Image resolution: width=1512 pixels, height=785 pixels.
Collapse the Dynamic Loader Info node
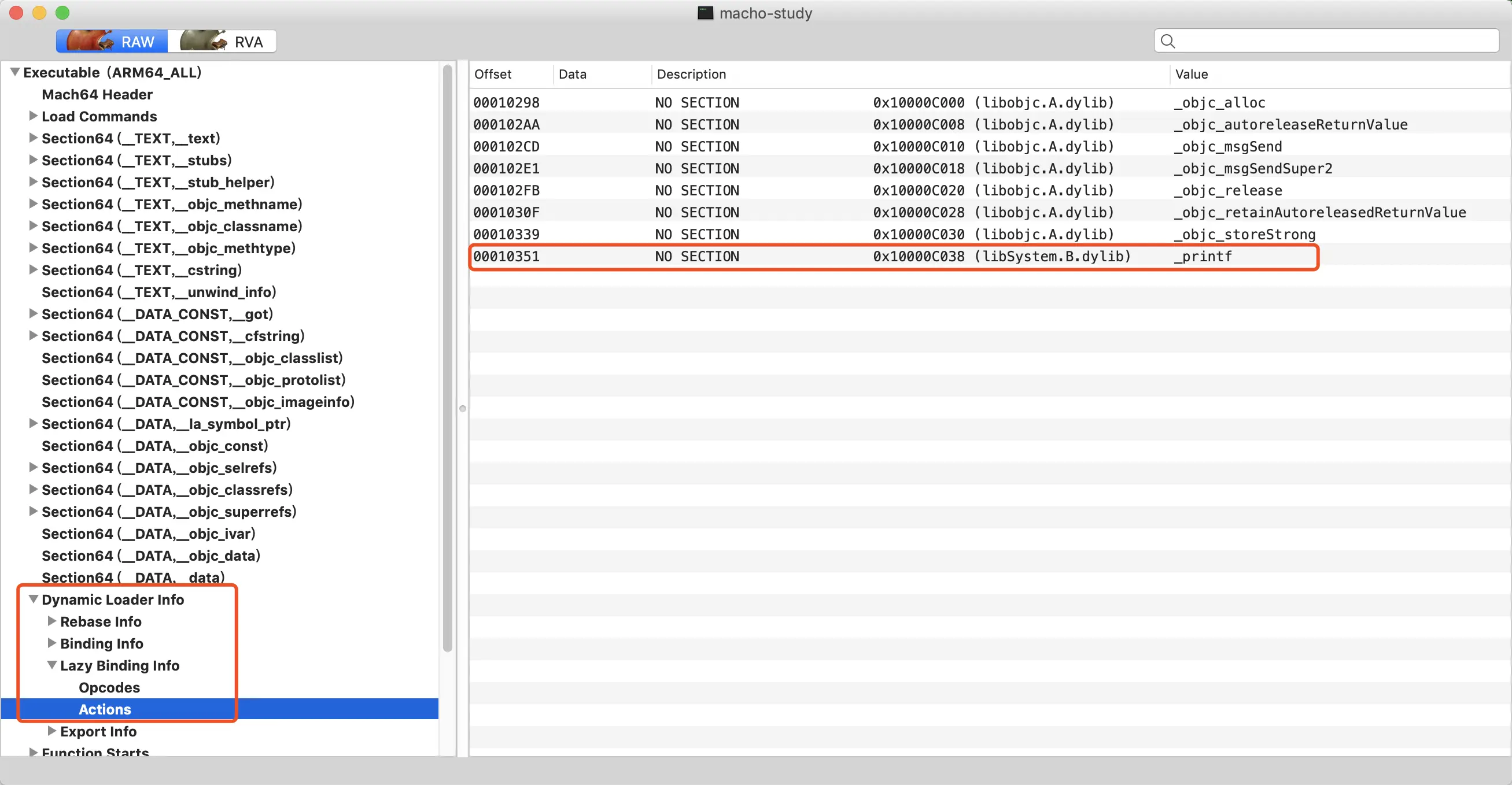pyautogui.click(x=34, y=599)
